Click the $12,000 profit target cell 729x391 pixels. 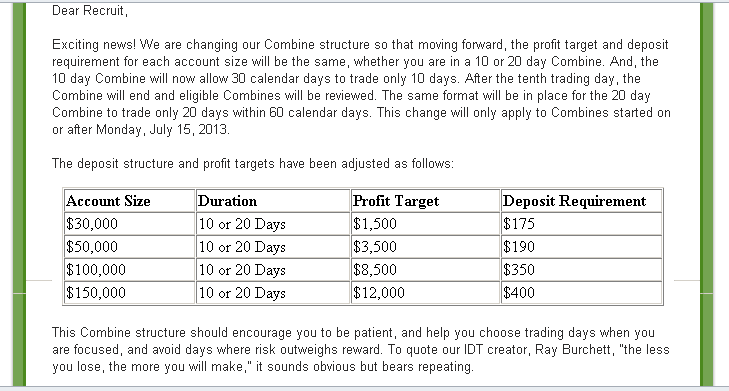[425, 293]
